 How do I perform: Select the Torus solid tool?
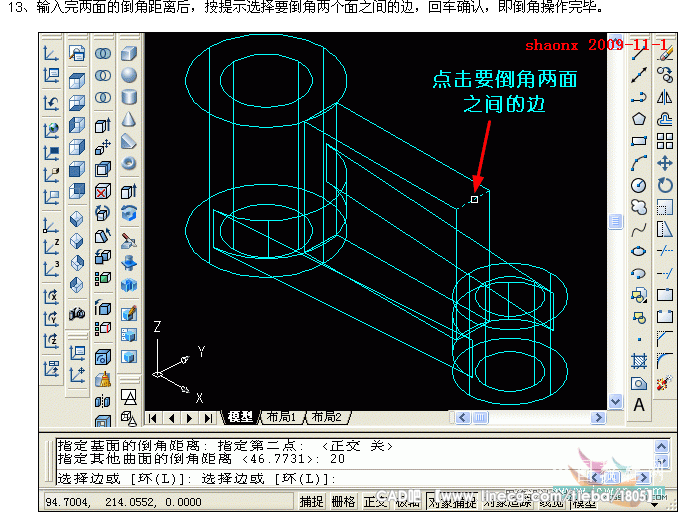[129, 164]
